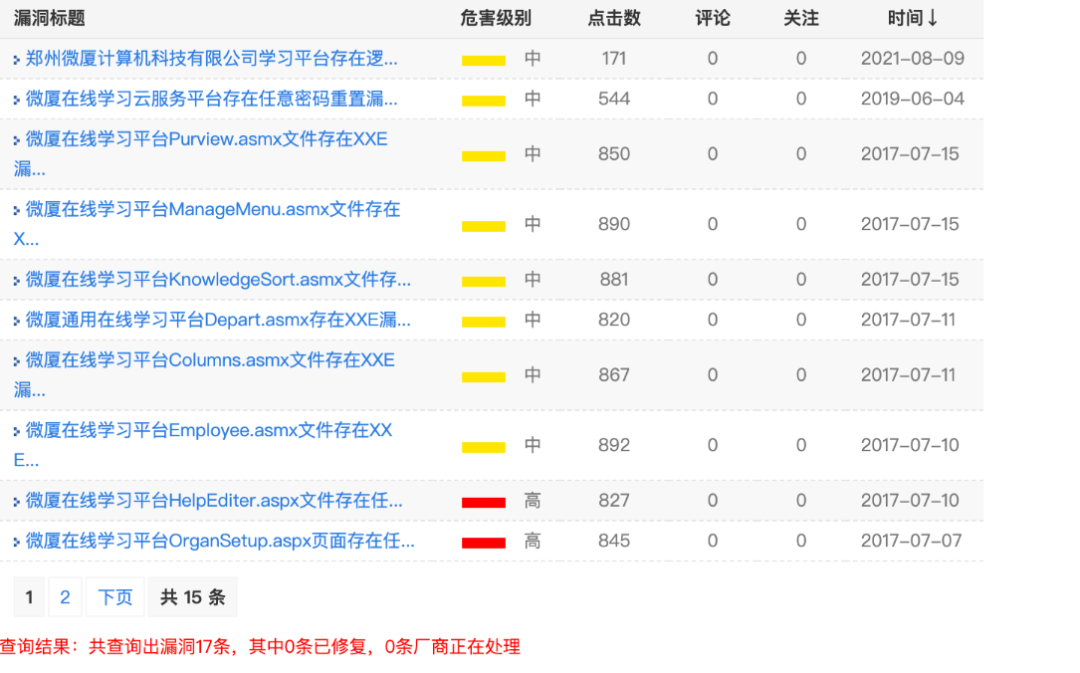Go to page 2 of results
1080x673 pixels.
click(x=65, y=597)
